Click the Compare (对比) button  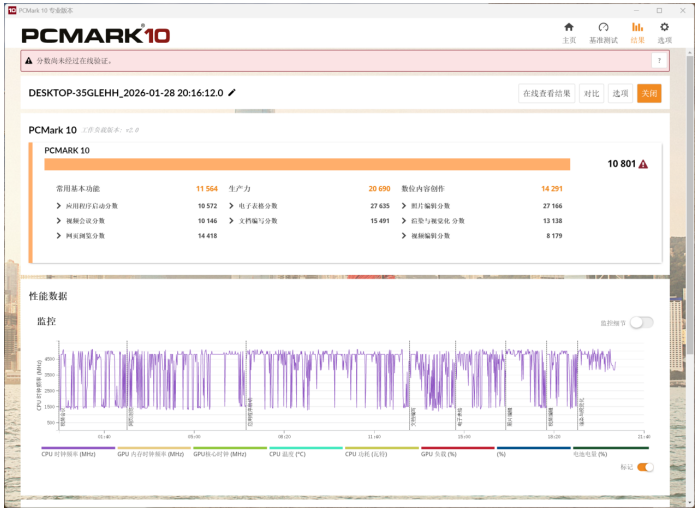pyautogui.click(x=591, y=93)
